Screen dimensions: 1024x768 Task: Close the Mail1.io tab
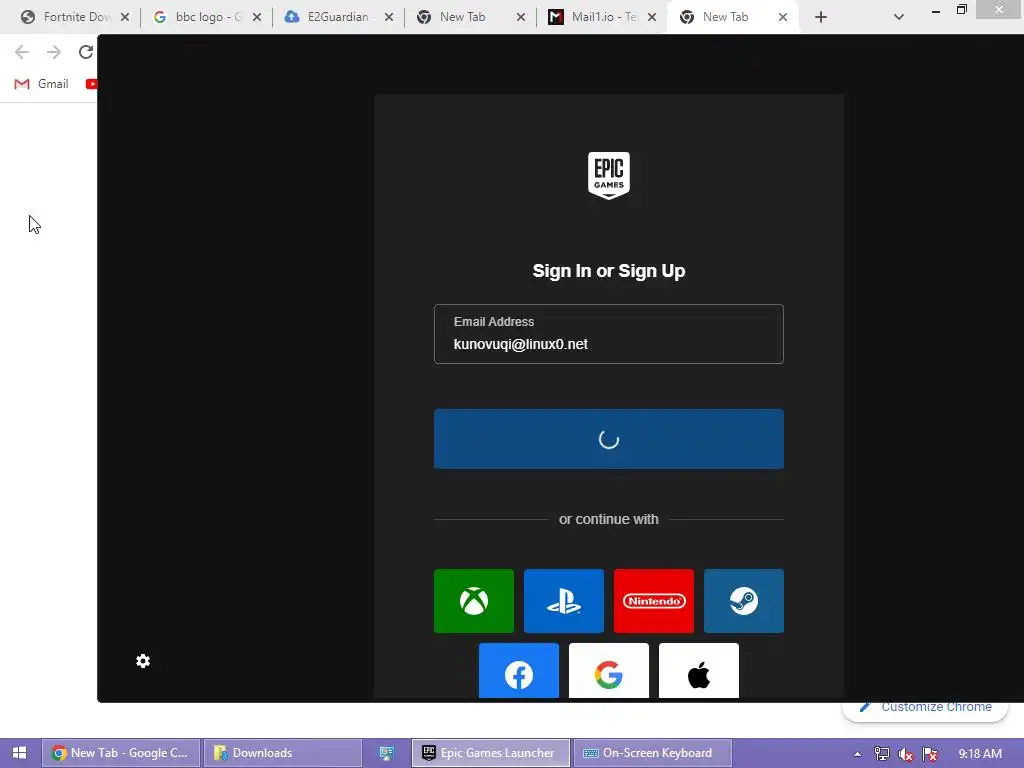pos(652,17)
